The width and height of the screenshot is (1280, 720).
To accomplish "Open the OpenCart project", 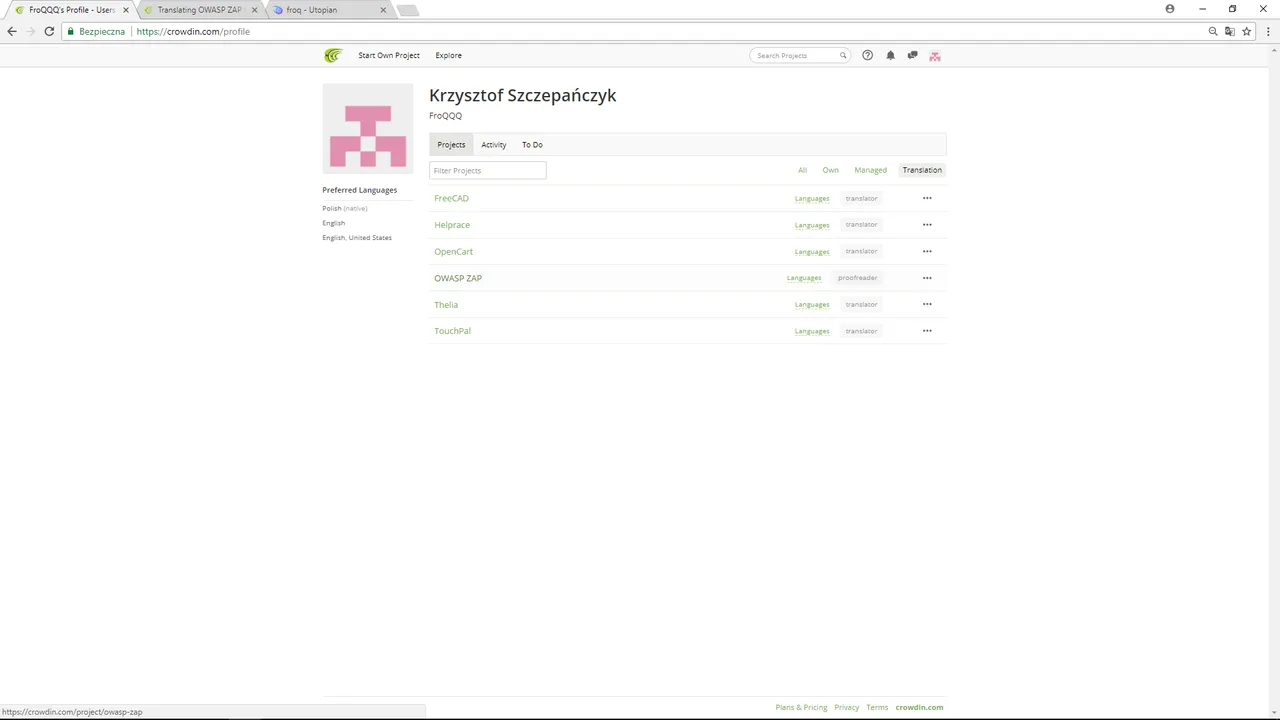I will tap(453, 251).
